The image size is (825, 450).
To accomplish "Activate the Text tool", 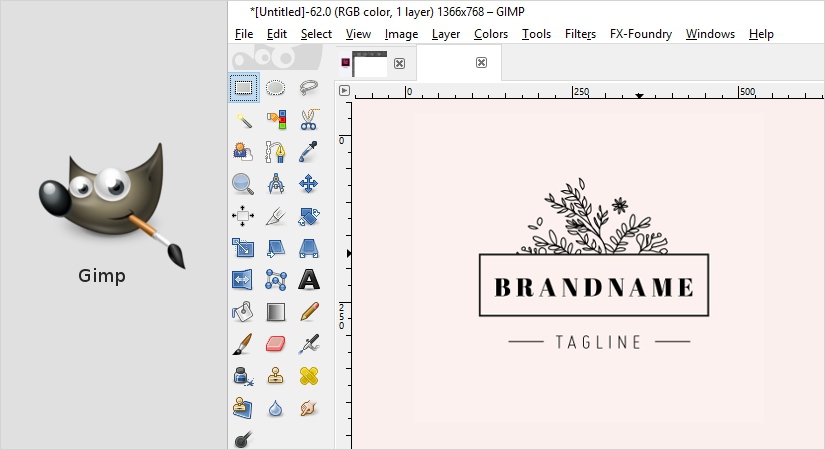I will (309, 279).
